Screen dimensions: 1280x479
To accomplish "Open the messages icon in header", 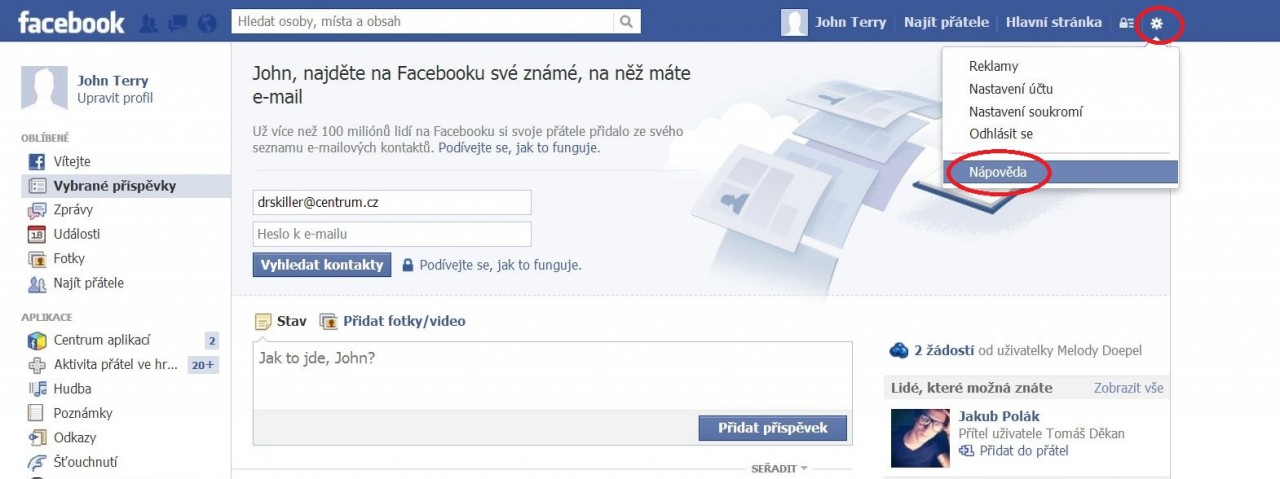I will click(x=177, y=22).
